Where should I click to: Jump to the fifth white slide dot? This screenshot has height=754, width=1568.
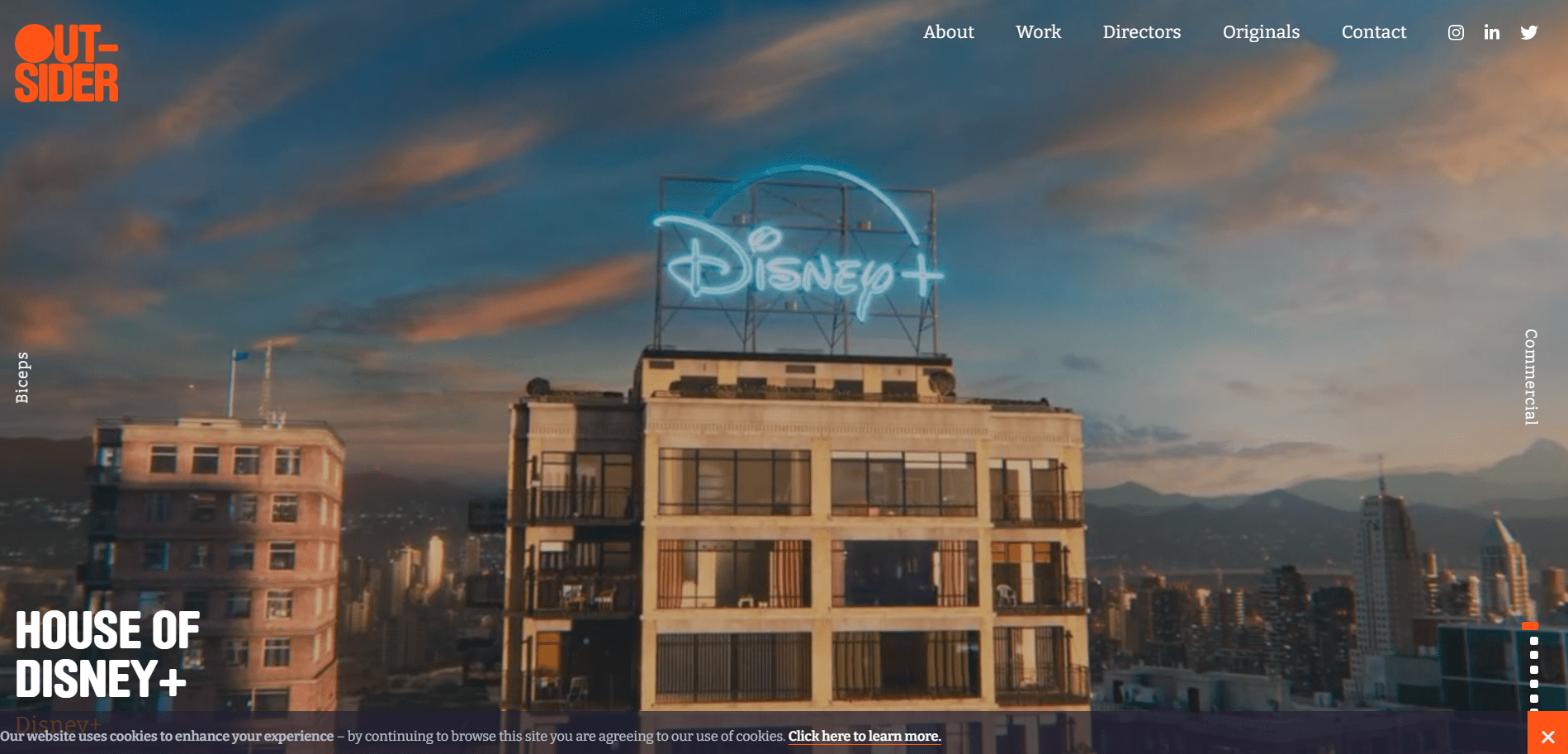pyautogui.click(x=1534, y=698)
